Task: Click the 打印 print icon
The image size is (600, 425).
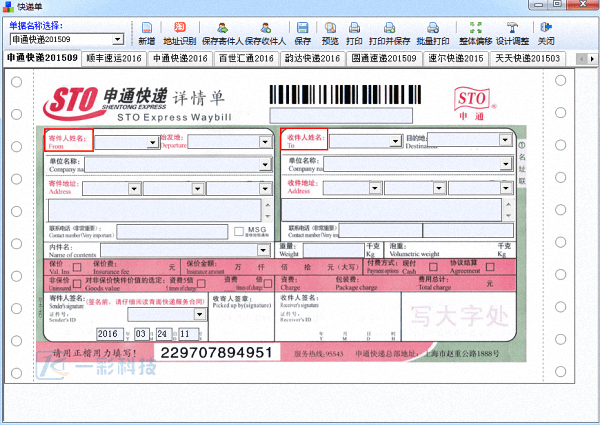Action: pos(354,33)
